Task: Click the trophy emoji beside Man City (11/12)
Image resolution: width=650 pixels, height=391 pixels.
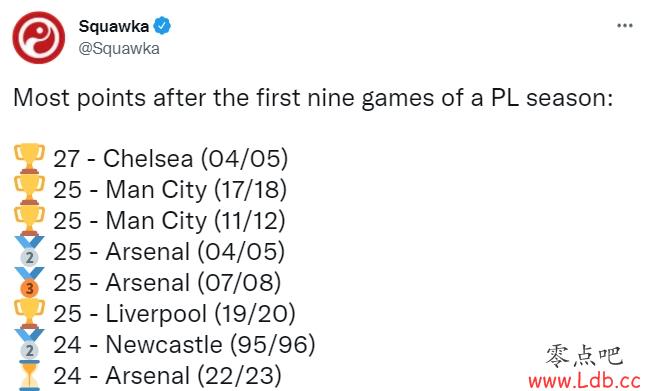Action: pos(29,221)
